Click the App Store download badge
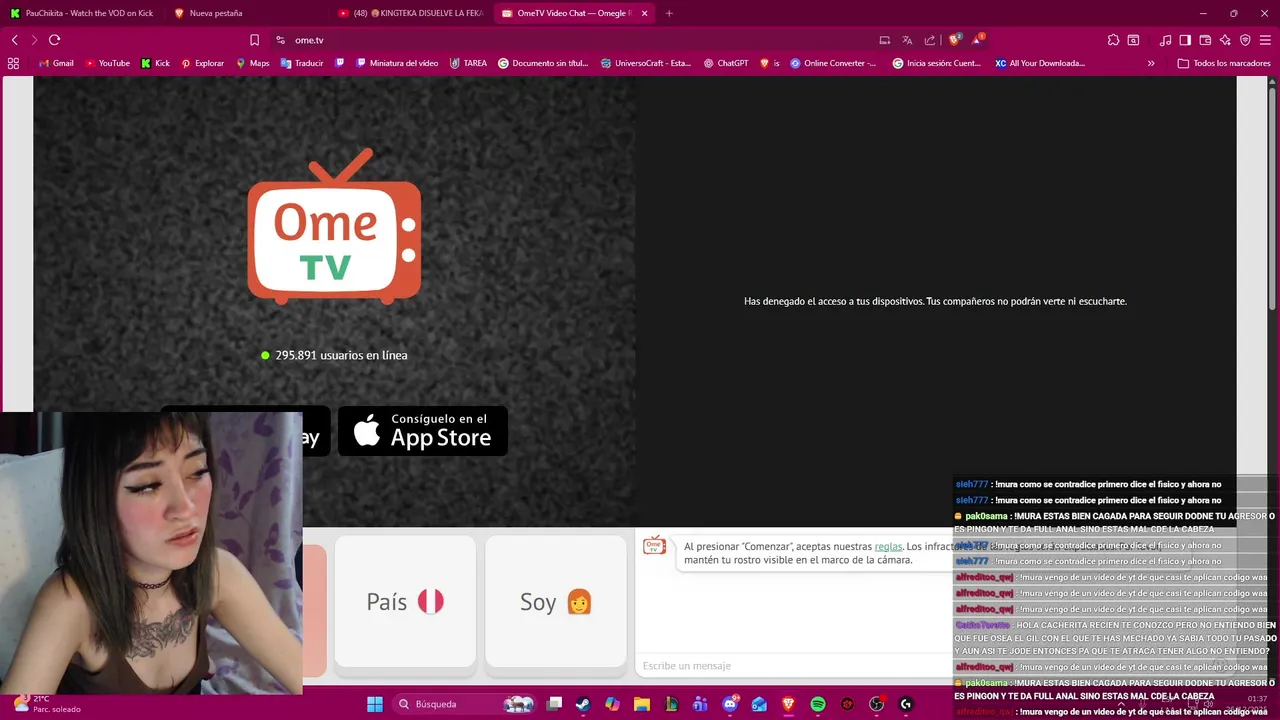 tap(423, 431)
